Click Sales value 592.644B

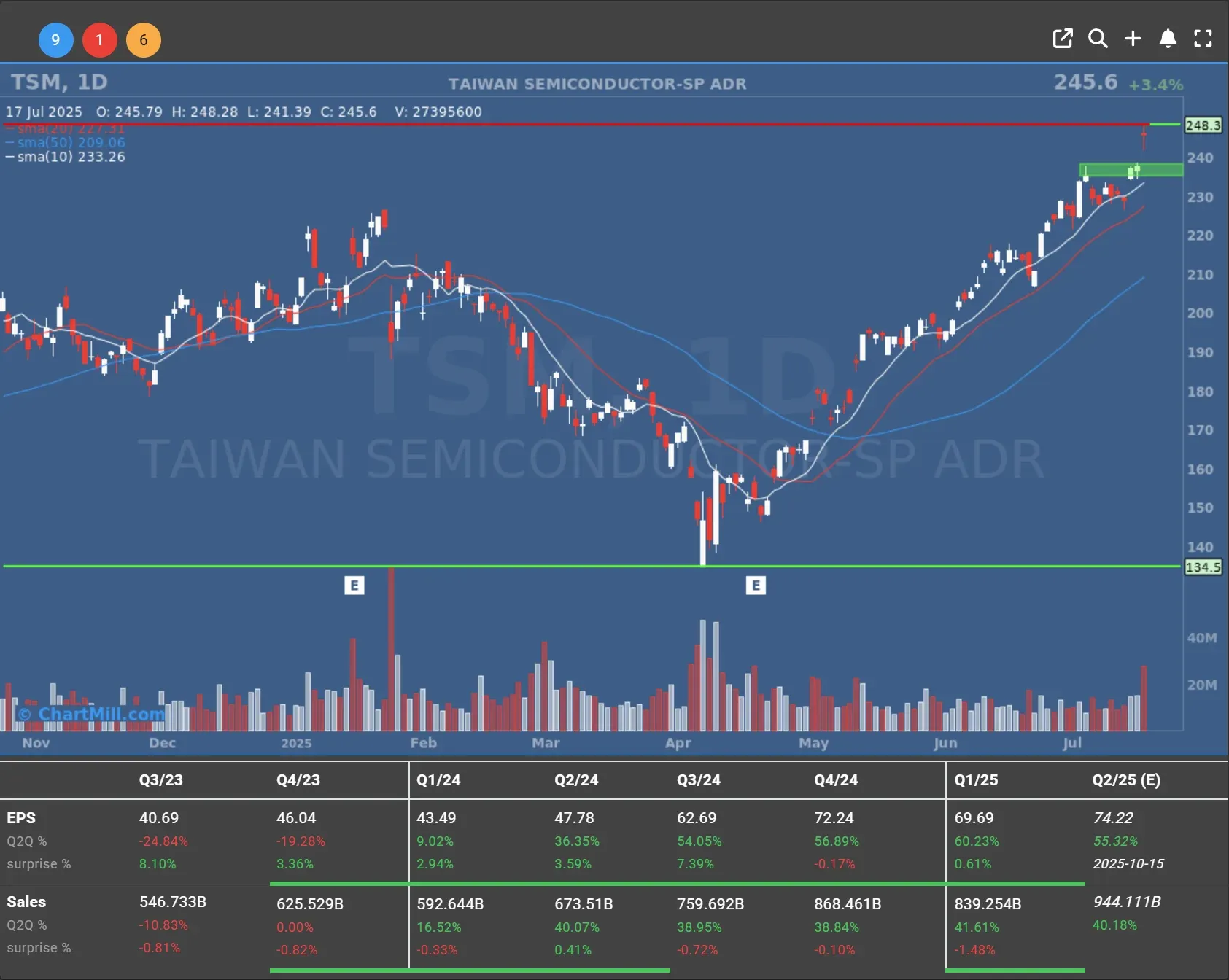coord(450,904)
